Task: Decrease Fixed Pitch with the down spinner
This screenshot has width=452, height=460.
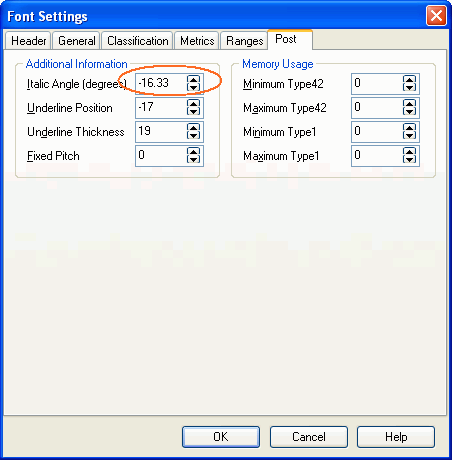Action: pos(193,160)
